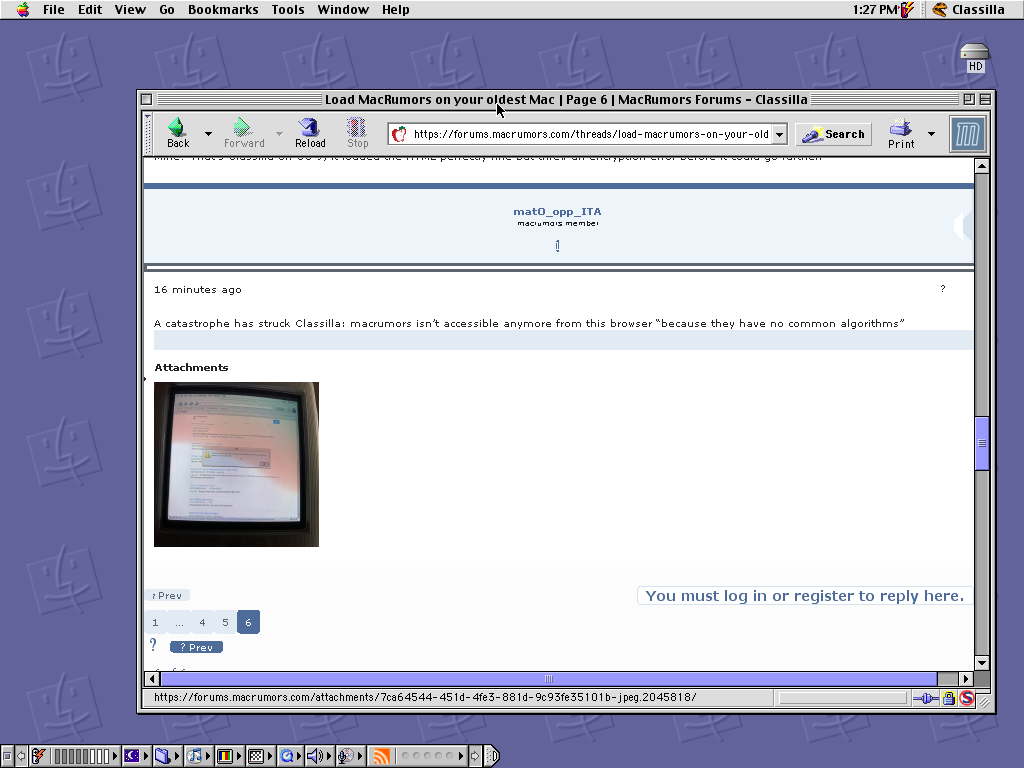Open the Classilla application switcher menu
Screen dimensions: 1024x768
[x=968, y=10]
